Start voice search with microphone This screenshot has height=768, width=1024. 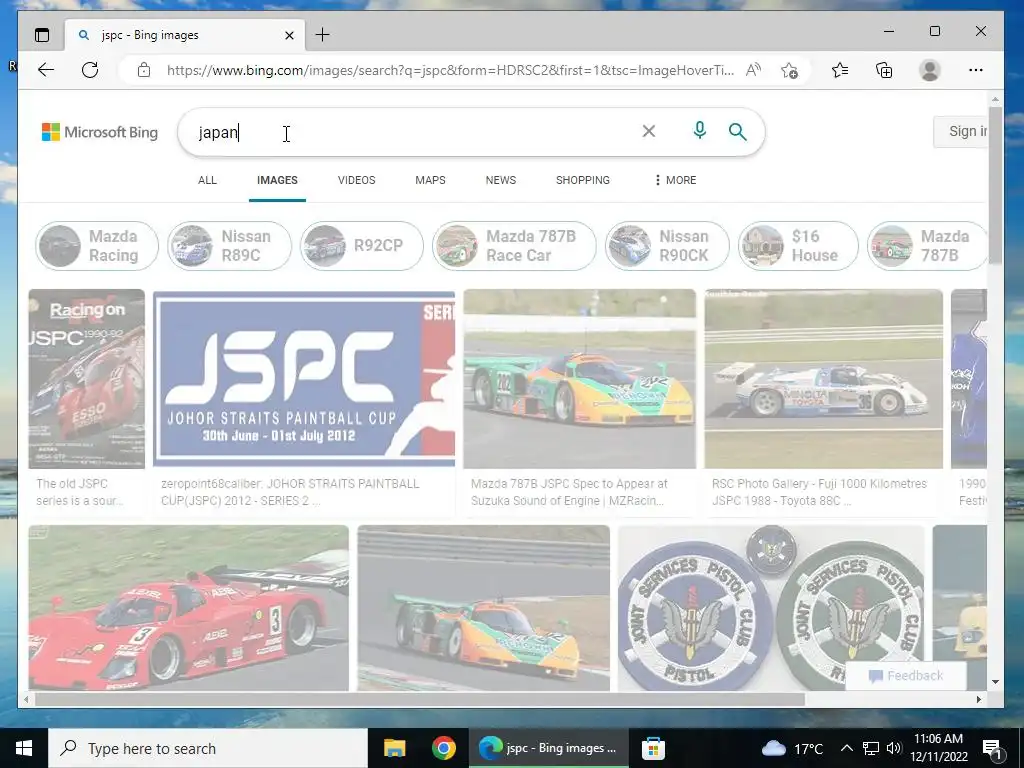click(x=699, y=131)
